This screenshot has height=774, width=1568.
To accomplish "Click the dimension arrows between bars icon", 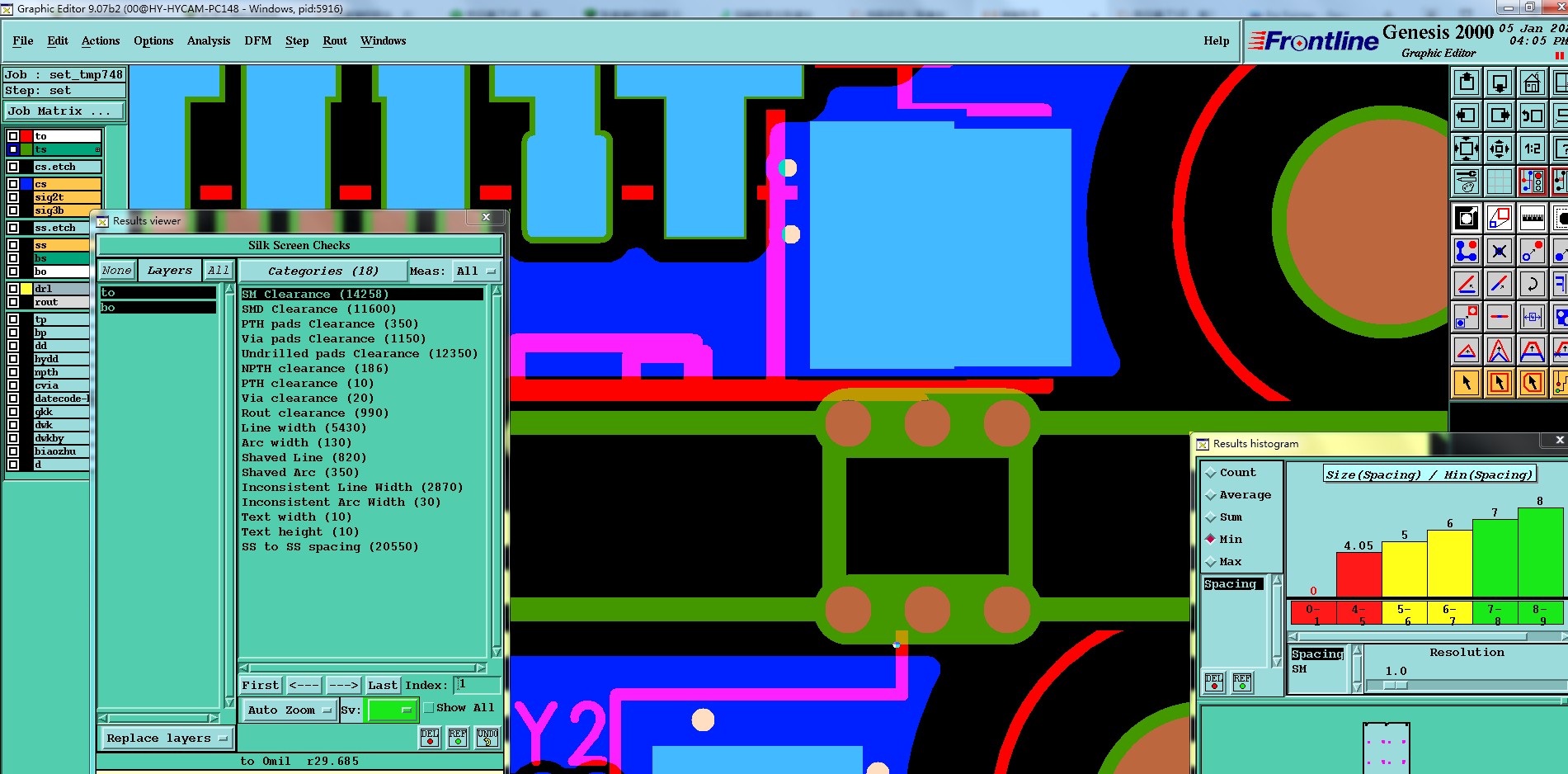I will click(1533, 316).
